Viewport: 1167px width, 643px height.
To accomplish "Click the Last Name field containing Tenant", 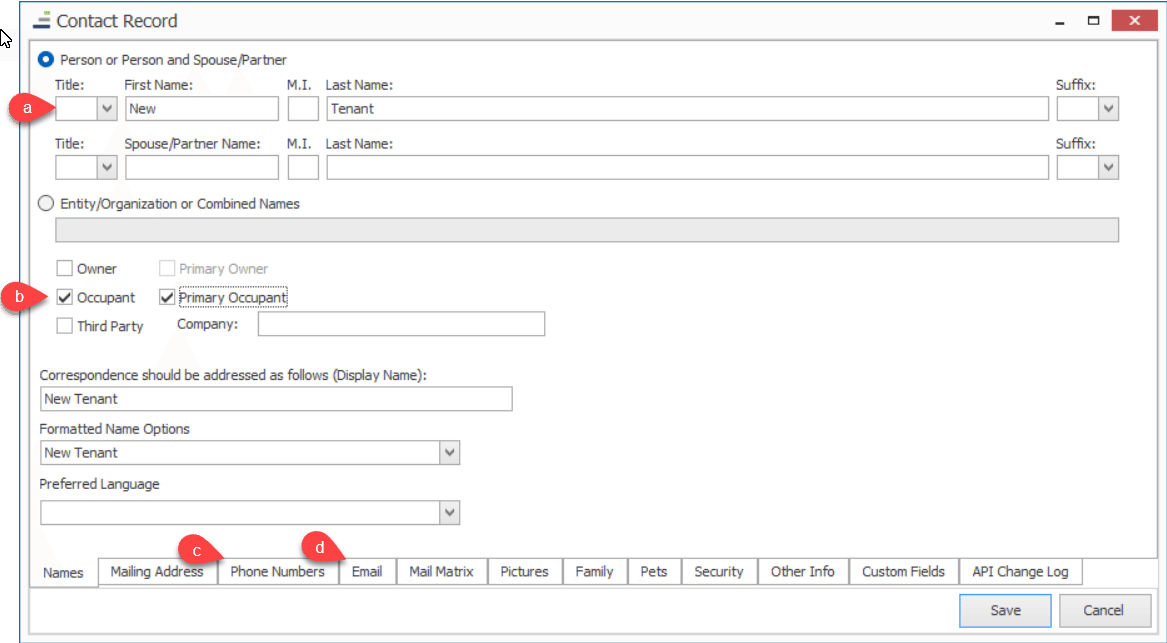I will click(688, 109).
